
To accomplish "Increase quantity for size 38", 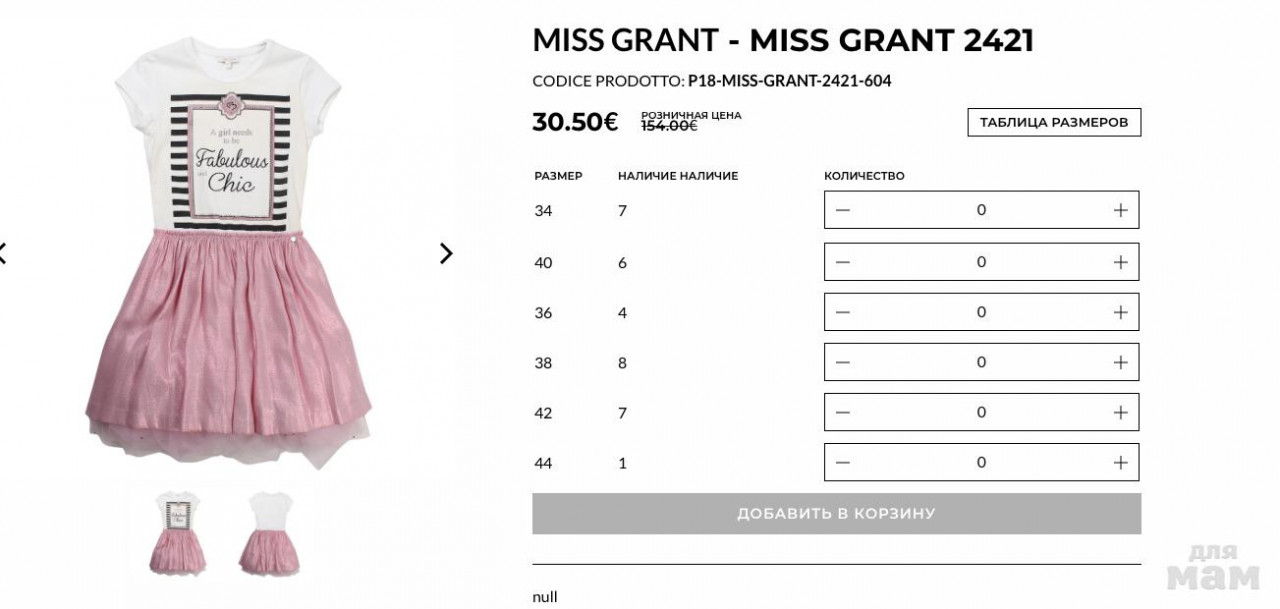I will tap(1120, 362).
